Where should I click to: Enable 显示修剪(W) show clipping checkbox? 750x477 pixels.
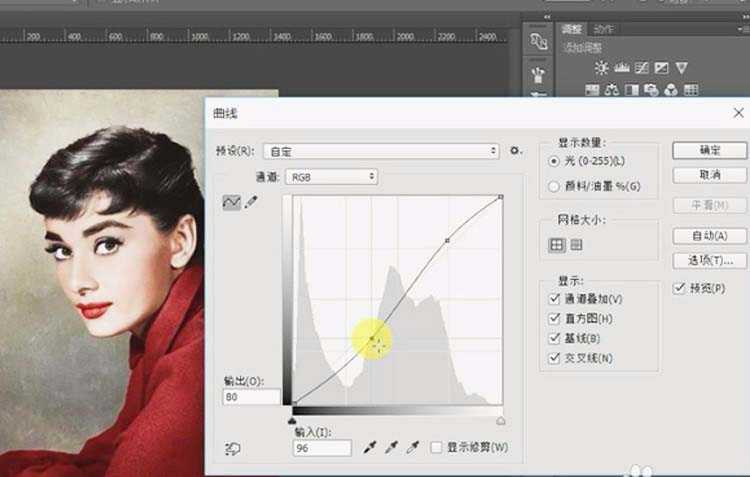(436, 448)
